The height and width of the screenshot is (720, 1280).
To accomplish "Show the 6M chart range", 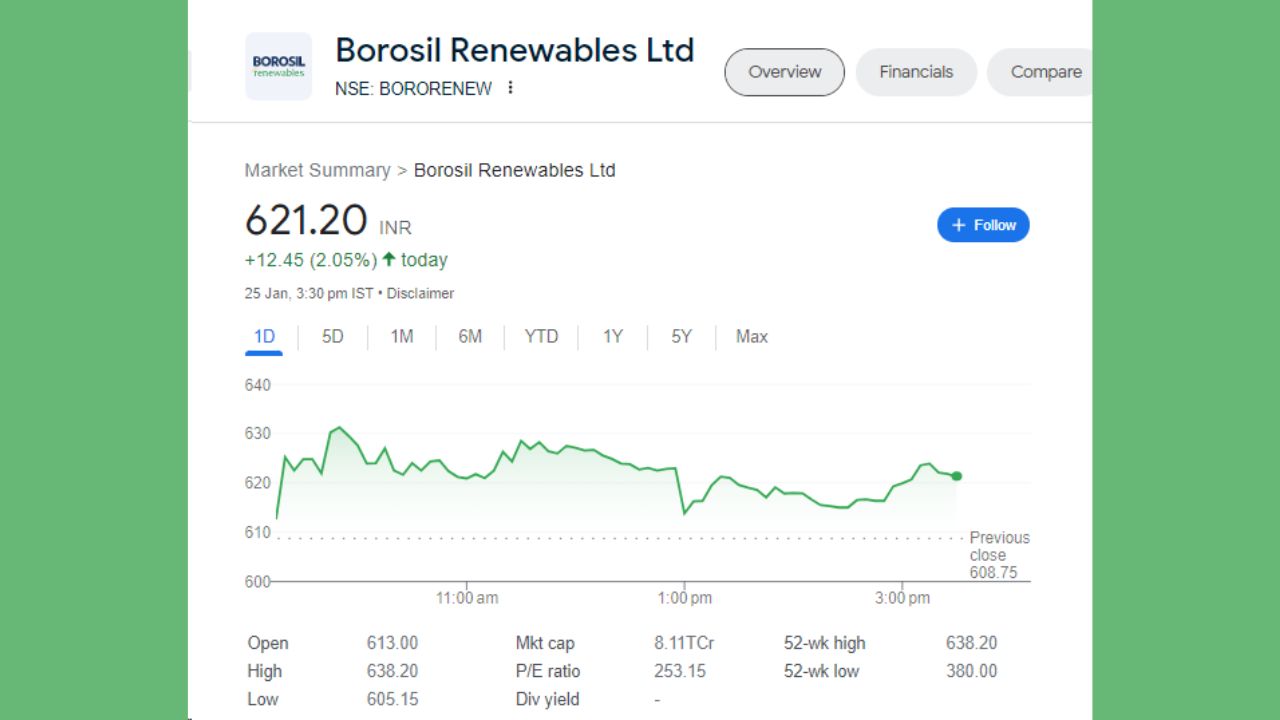I will click(x=470, y=337).
